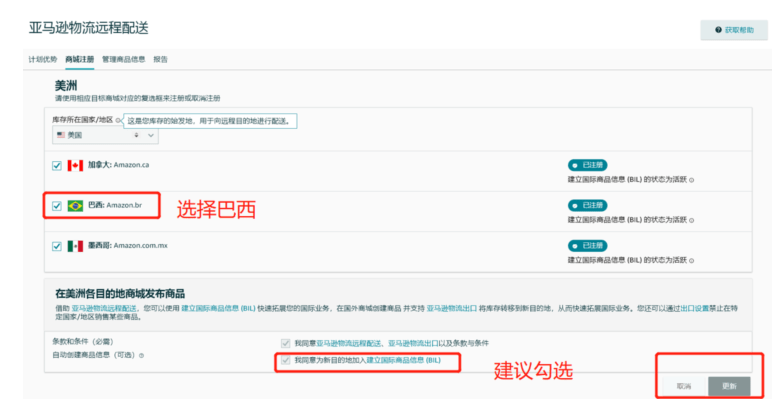The width and height of the screenshot is (776, 402).
Task: Click the 获取帮助 help button
Action: coord(734,30)
